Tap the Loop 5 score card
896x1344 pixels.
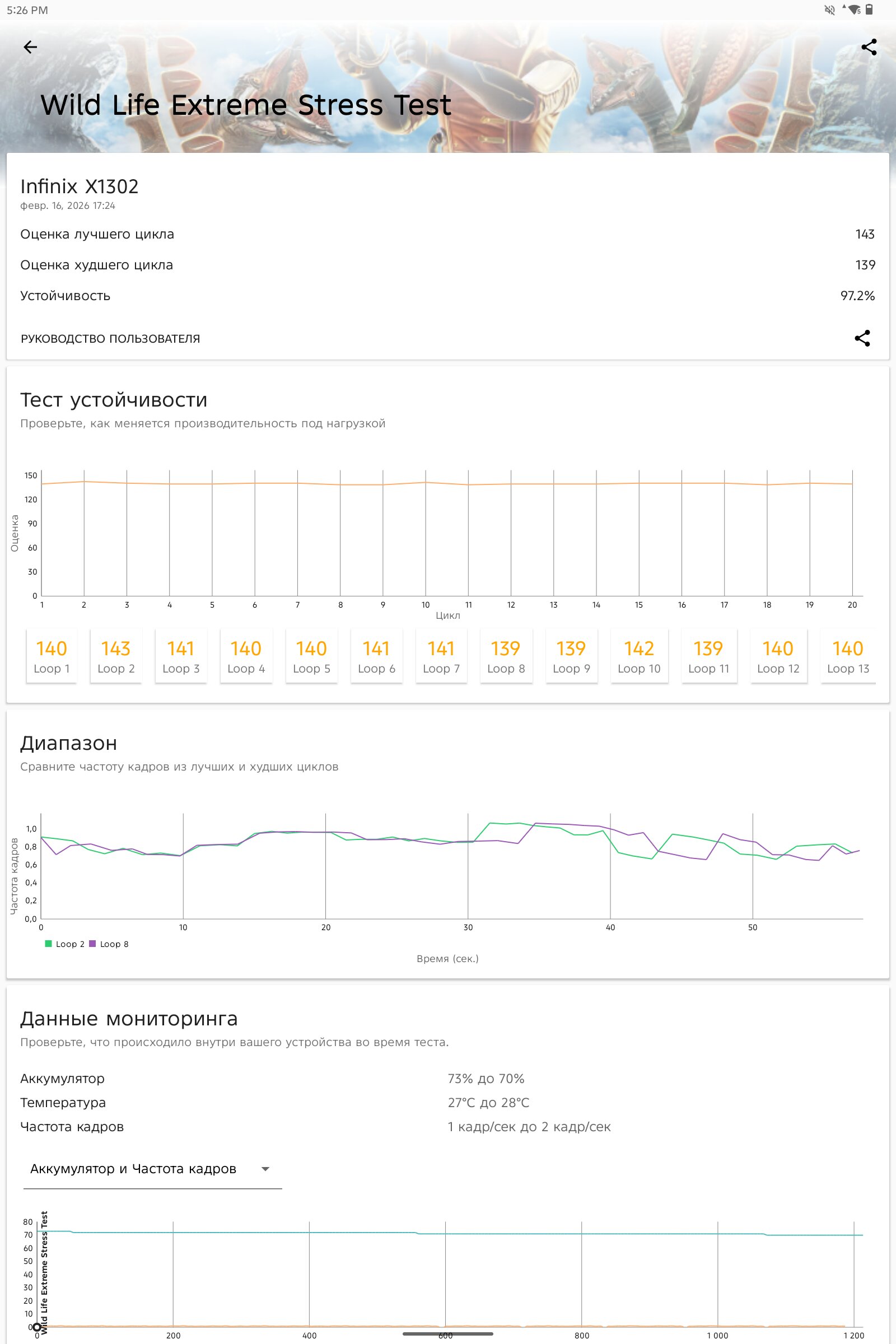(311, 656)
